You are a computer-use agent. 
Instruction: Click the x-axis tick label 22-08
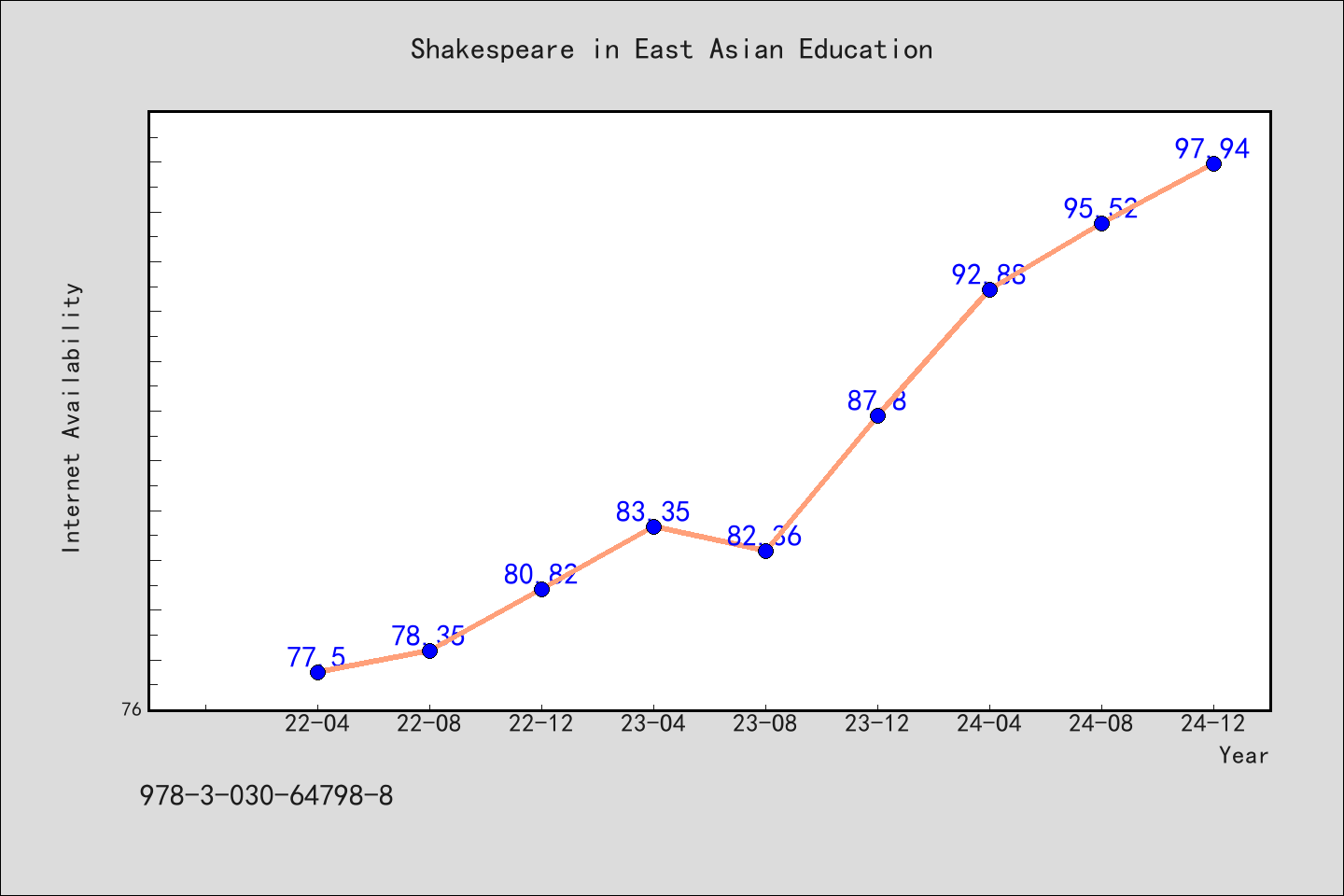point(429,723)
